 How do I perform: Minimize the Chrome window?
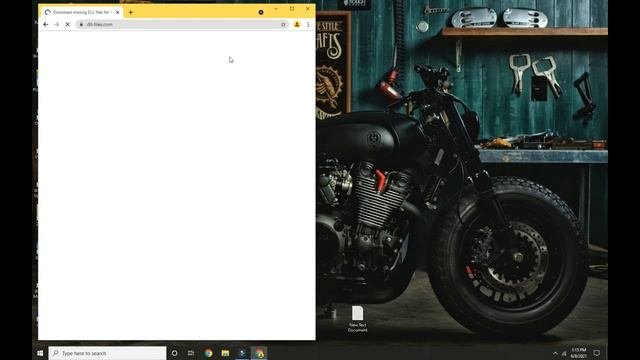pos(276,9)
